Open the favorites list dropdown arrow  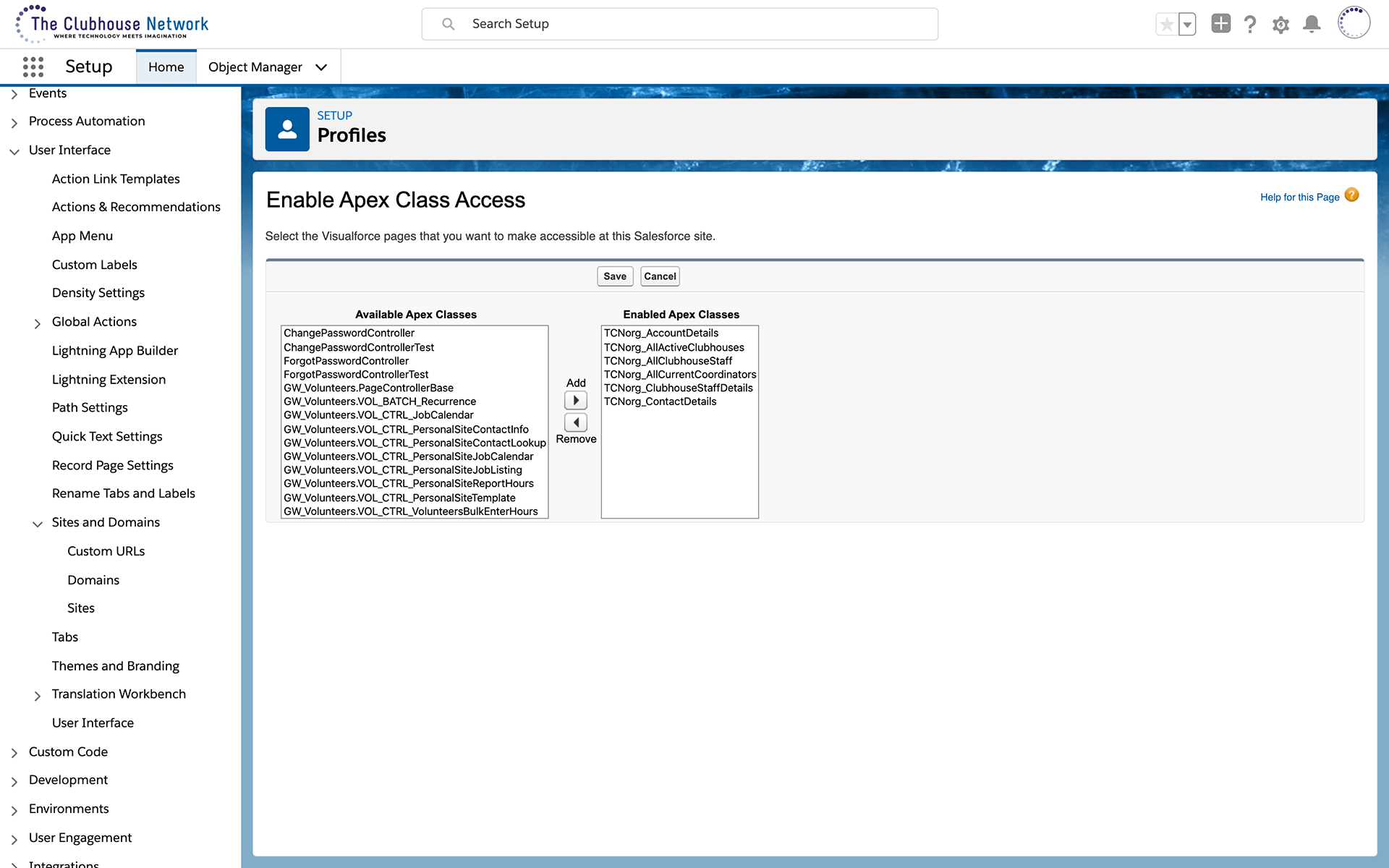1187,25
